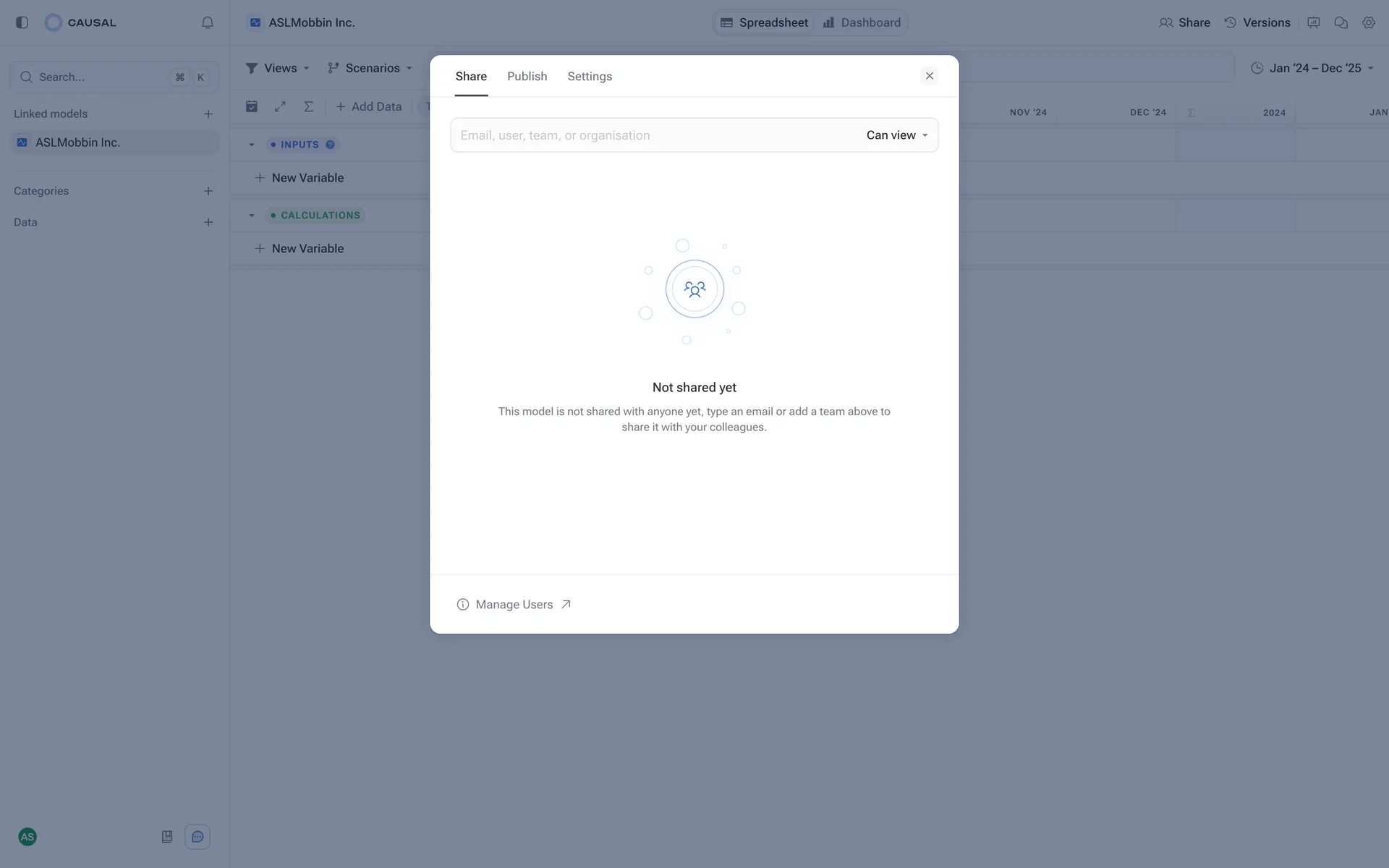Open the comments icon in top bar
The width and height of the screenshot is (1389, 868).
(1341, 22)
